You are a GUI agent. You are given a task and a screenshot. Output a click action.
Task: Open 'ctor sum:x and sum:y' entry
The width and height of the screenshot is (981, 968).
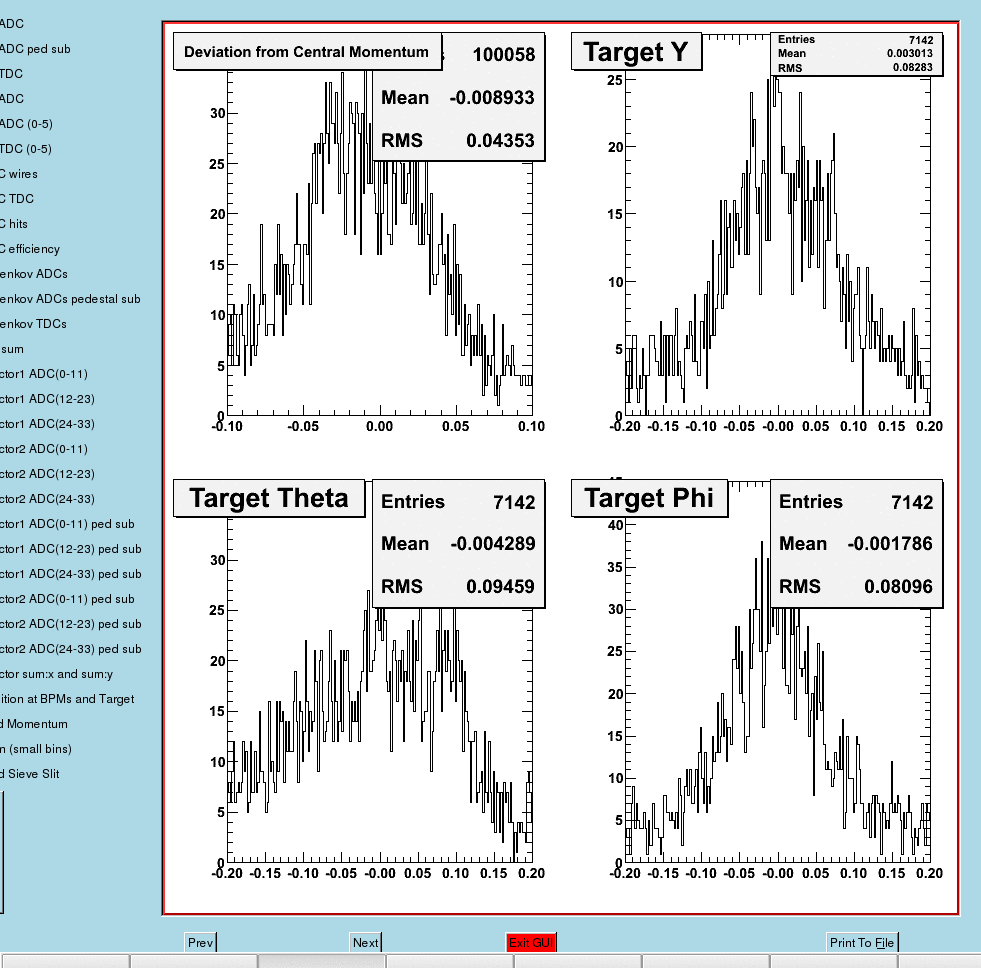[x=56, y=675]
